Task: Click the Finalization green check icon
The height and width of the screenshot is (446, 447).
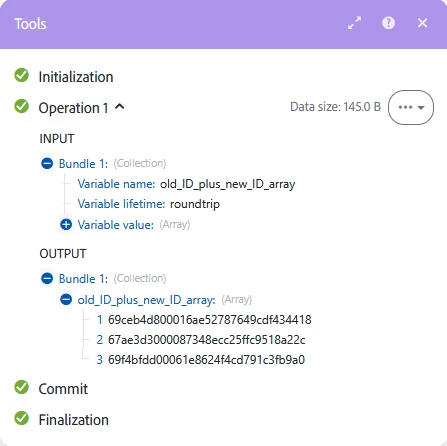Action: point(22,418)
